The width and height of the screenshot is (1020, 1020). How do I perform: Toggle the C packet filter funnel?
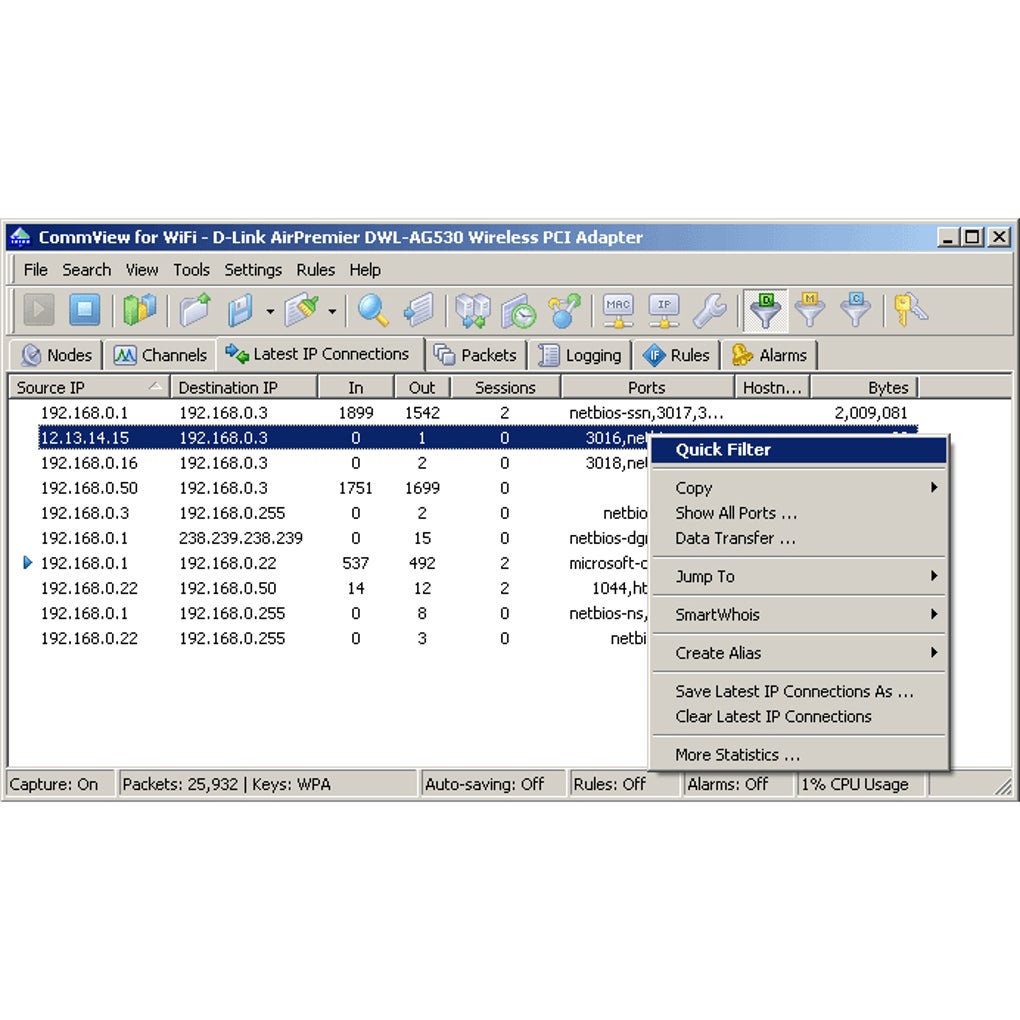(855, 310)
